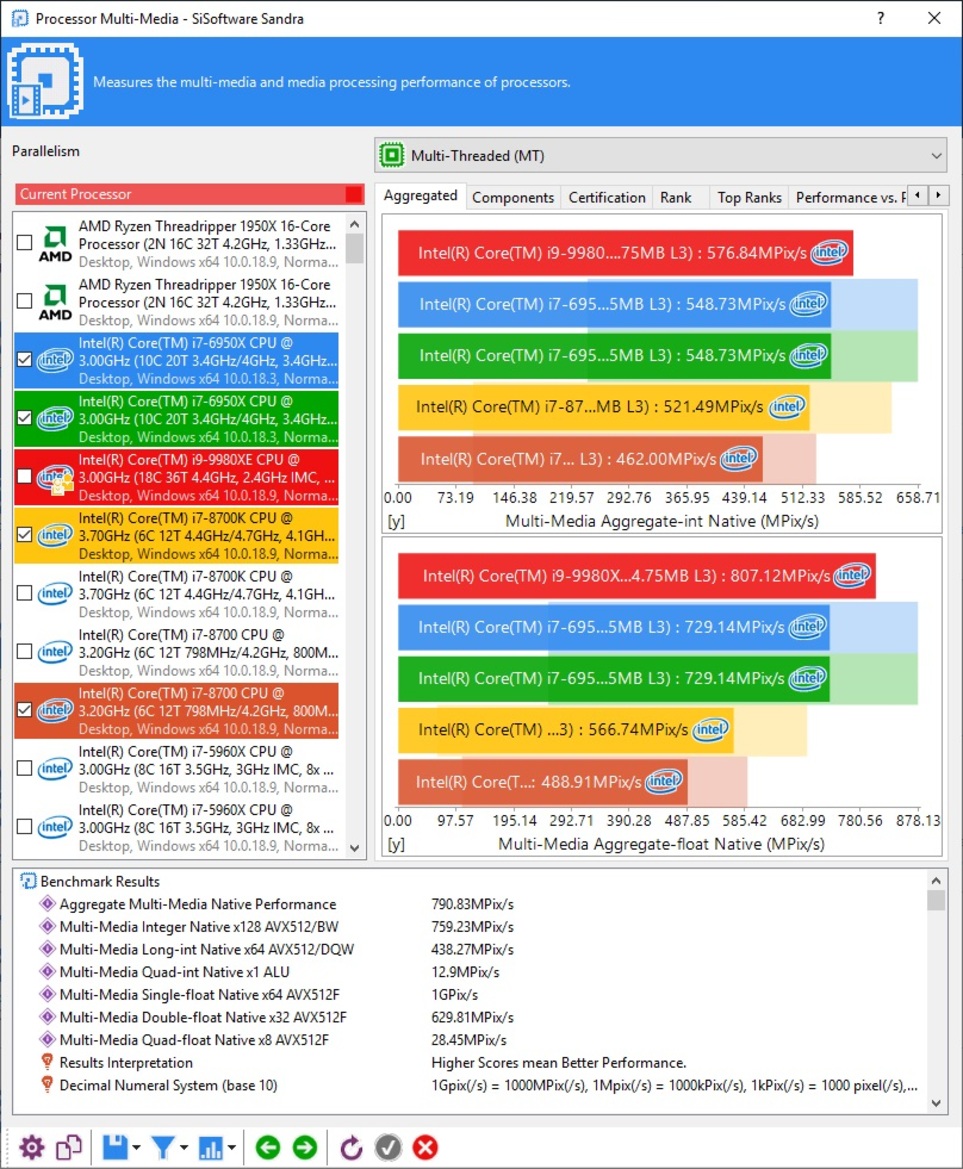The image size is (963, 1169).
Task: Click the save floppy disk icon
Action: pos(115,1147)
